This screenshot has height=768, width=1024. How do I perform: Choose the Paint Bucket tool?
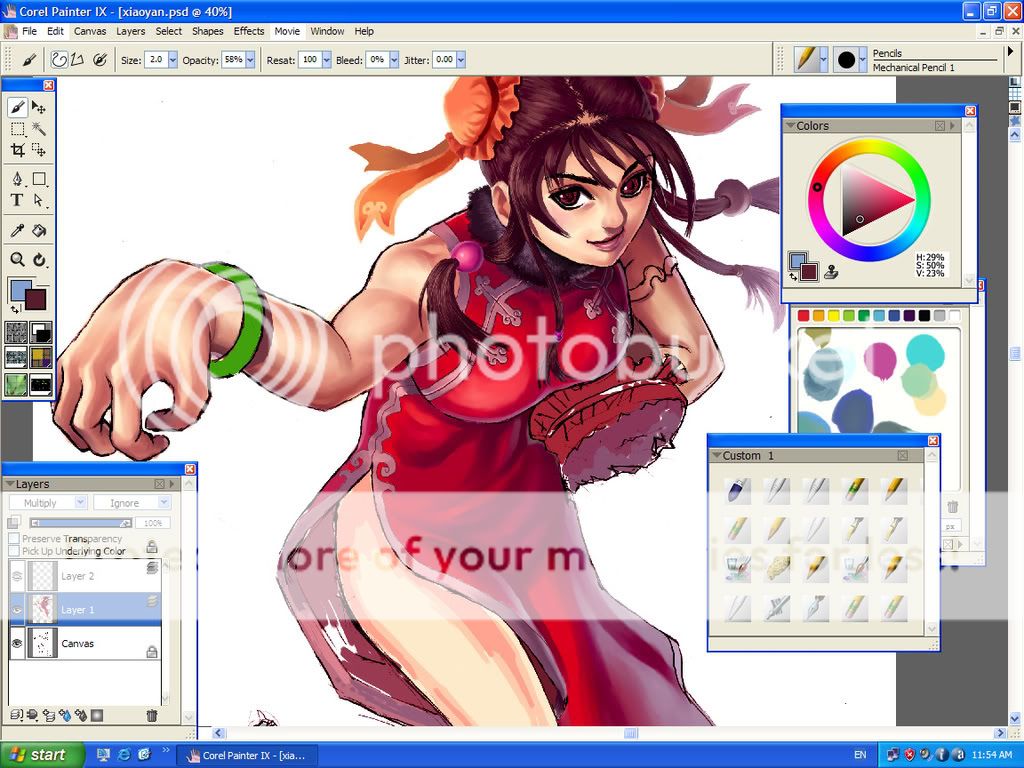pyautogui.click(x=39, y=230)
